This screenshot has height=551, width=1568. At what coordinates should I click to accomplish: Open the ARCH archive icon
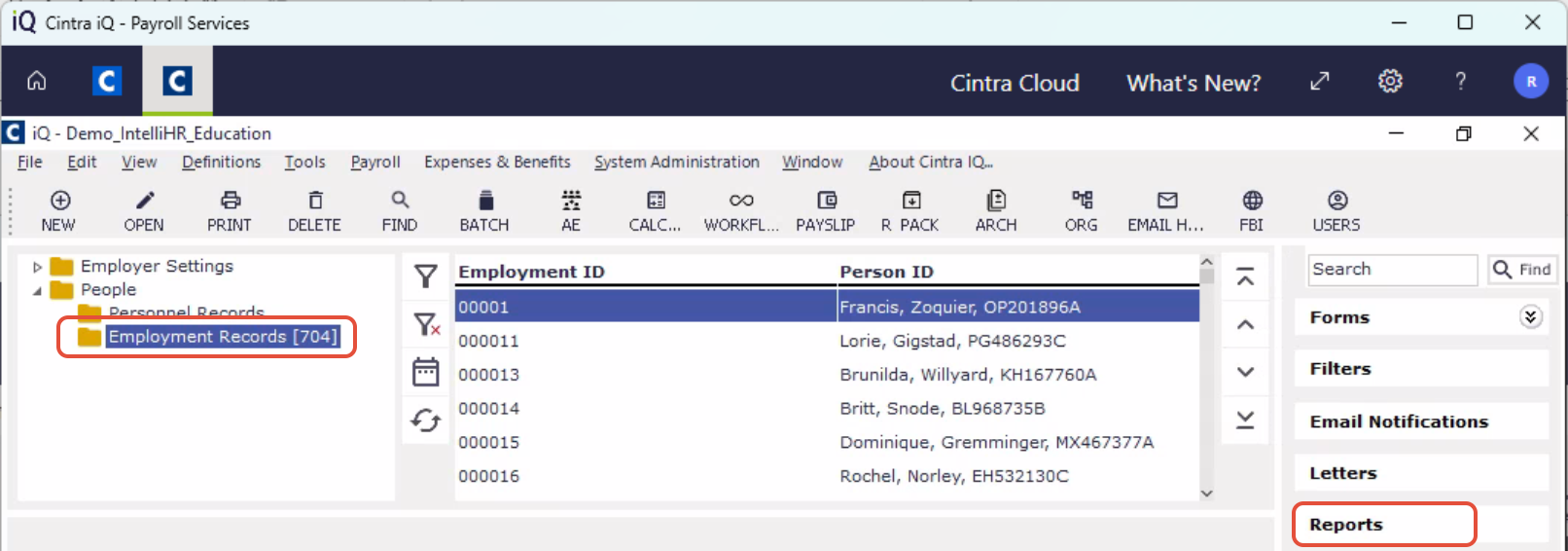click(996, 201)
